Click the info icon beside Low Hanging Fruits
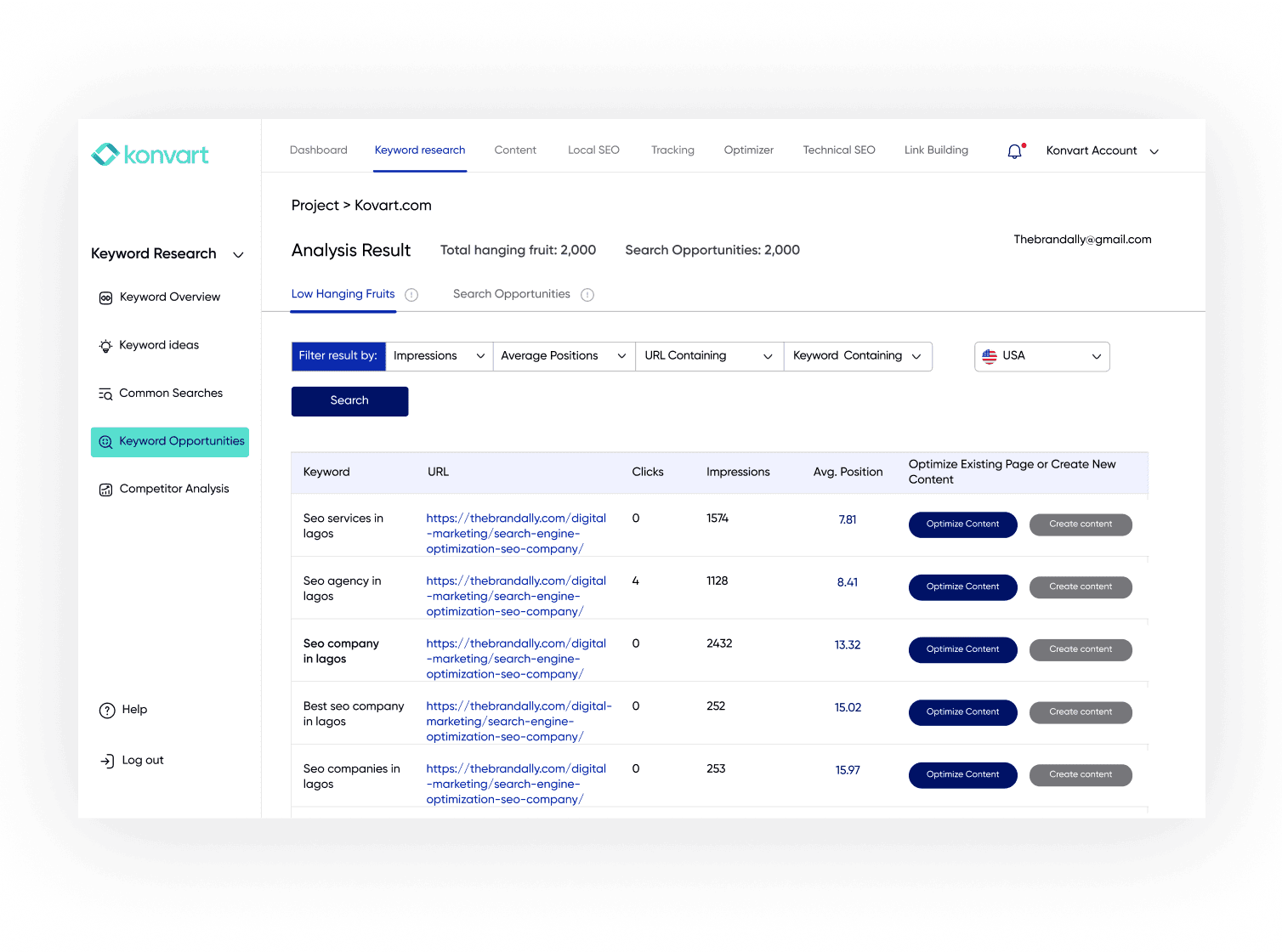Screen dimensions: 1282x952 click(x=411, y=294)
